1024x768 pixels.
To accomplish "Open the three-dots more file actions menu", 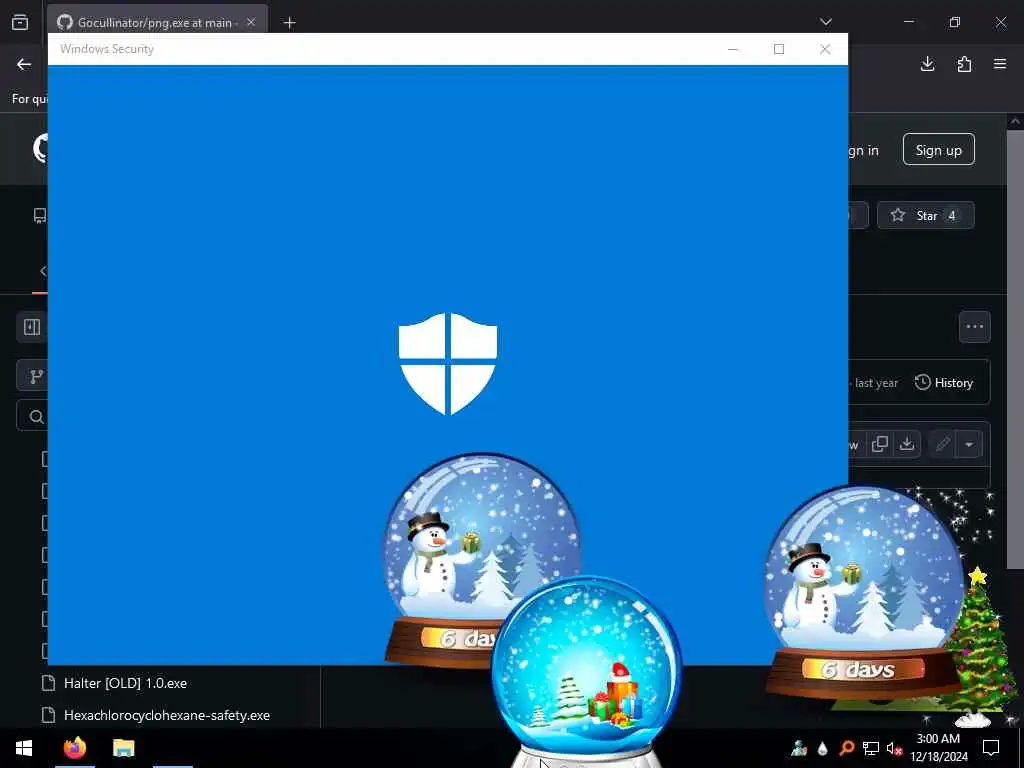I will pyautogui.click(x=974, y=327).
